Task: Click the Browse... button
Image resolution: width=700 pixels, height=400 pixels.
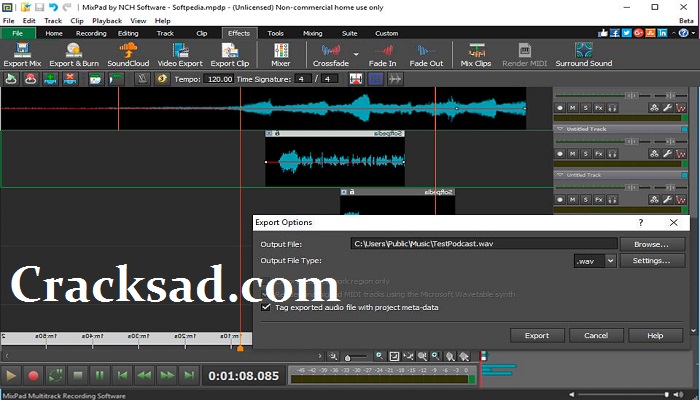Action: pos(652,244)
